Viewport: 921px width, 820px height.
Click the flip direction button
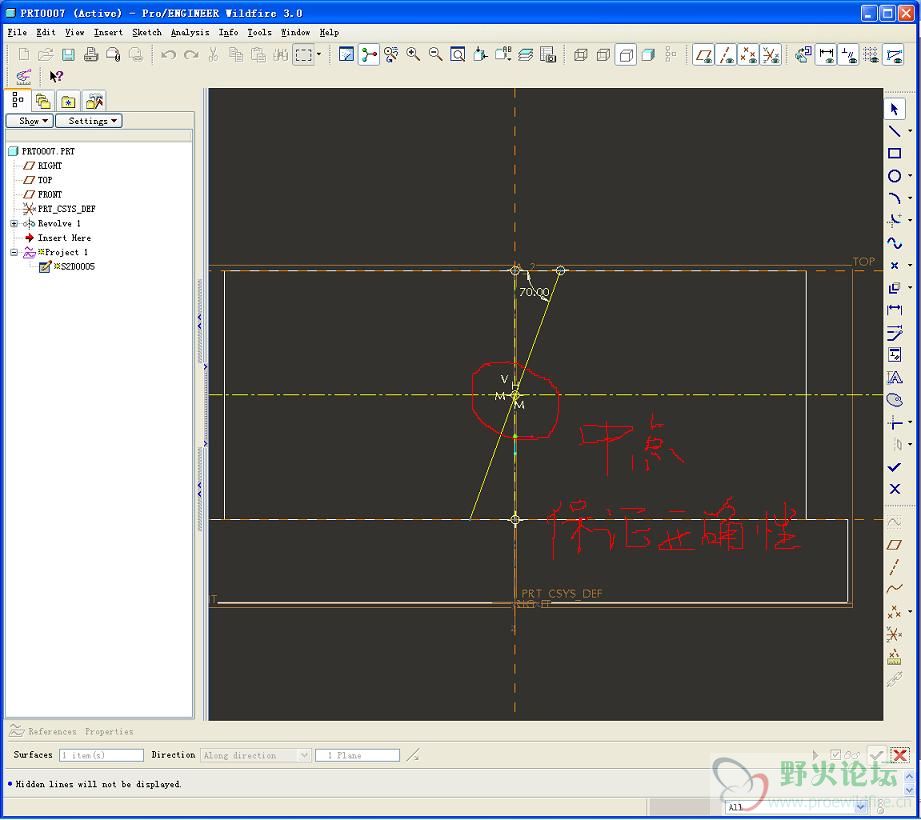pyautogui.click(x=414, y=755)
